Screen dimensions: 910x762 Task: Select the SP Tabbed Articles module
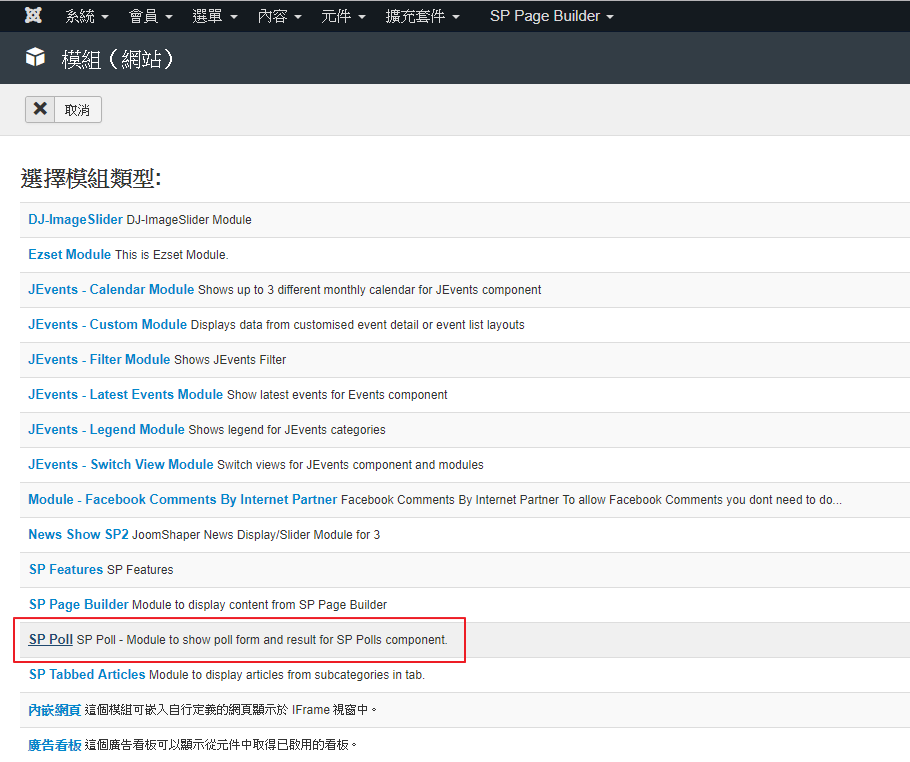[87, 675]
